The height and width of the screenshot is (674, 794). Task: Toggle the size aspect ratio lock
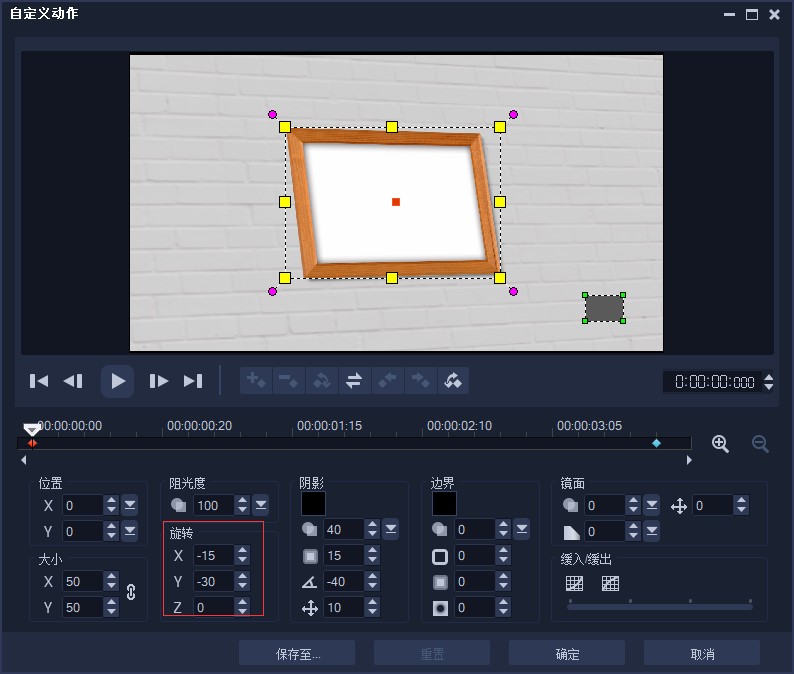(130, 592)
